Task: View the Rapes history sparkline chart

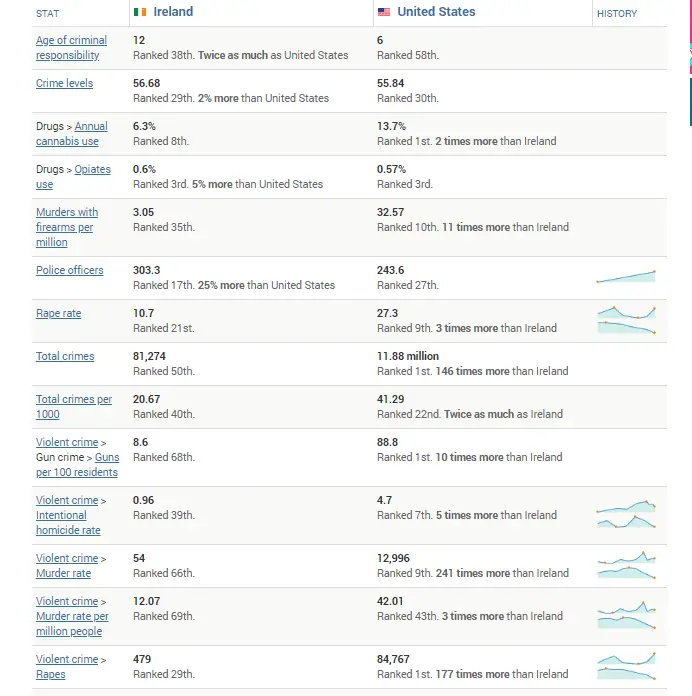Action: pos(626,666)
